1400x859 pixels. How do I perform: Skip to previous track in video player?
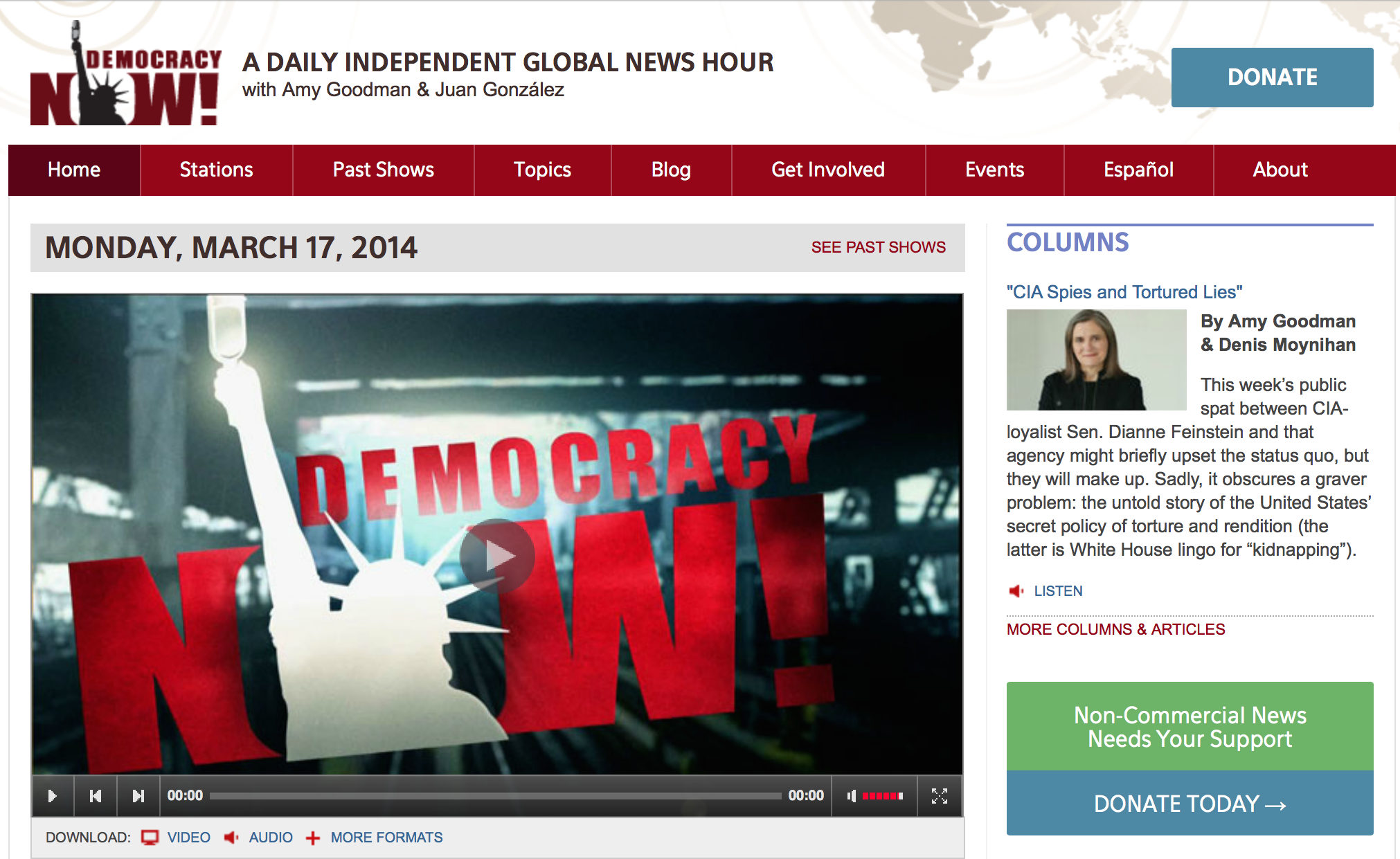pos(96,796)
